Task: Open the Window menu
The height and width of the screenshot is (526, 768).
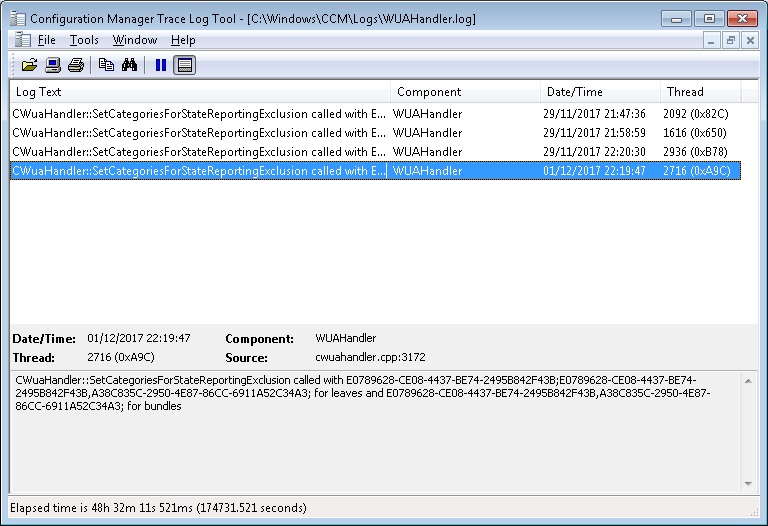Action: 134,40
